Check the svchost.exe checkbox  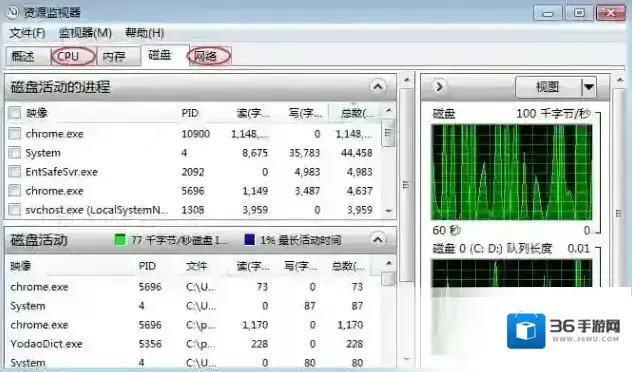[x=15, y=210]
